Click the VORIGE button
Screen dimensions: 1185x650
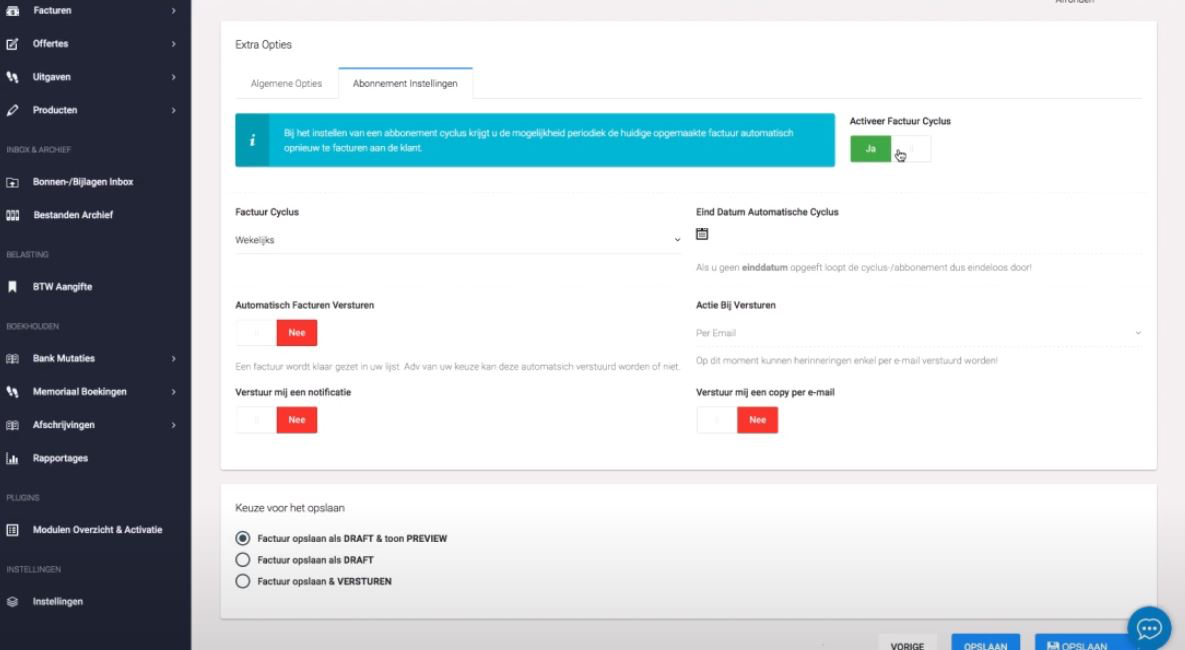[x=907, y=643]
